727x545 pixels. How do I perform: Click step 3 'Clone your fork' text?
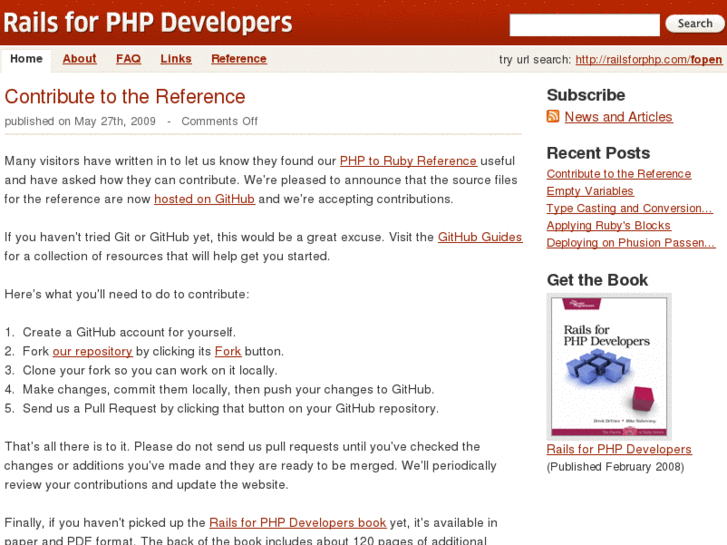click(x=150, y=370)
